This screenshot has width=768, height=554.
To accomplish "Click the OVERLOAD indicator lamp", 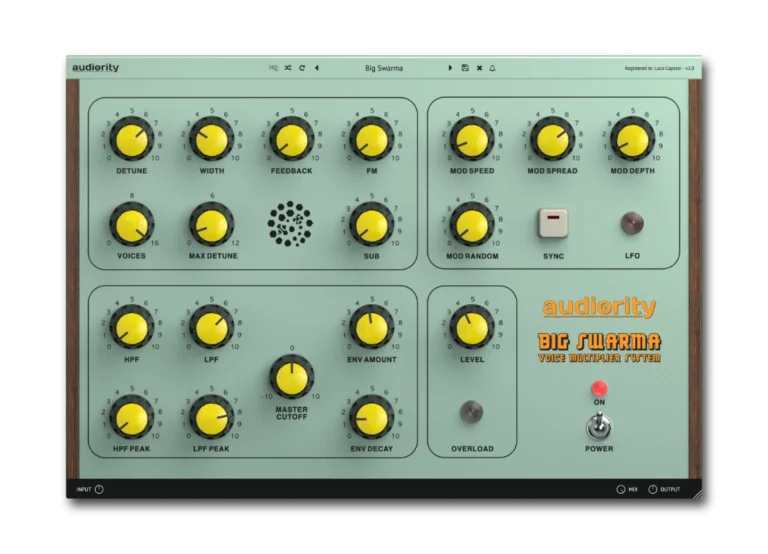I will point(472,412).
